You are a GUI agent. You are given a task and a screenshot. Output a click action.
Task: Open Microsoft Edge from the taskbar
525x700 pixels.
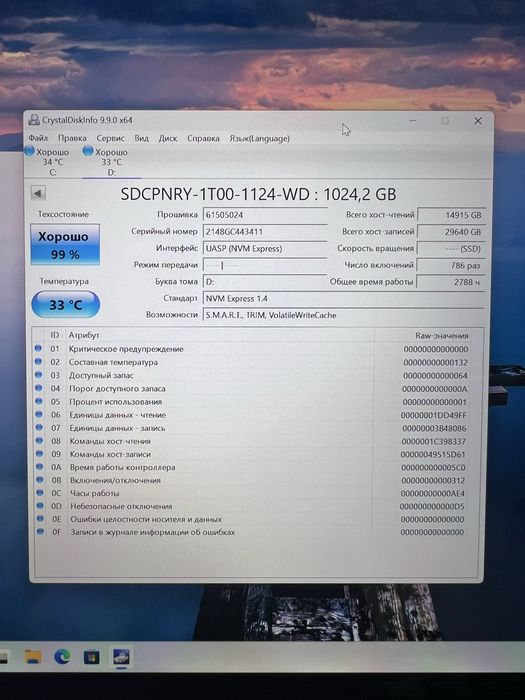[62, 656]
